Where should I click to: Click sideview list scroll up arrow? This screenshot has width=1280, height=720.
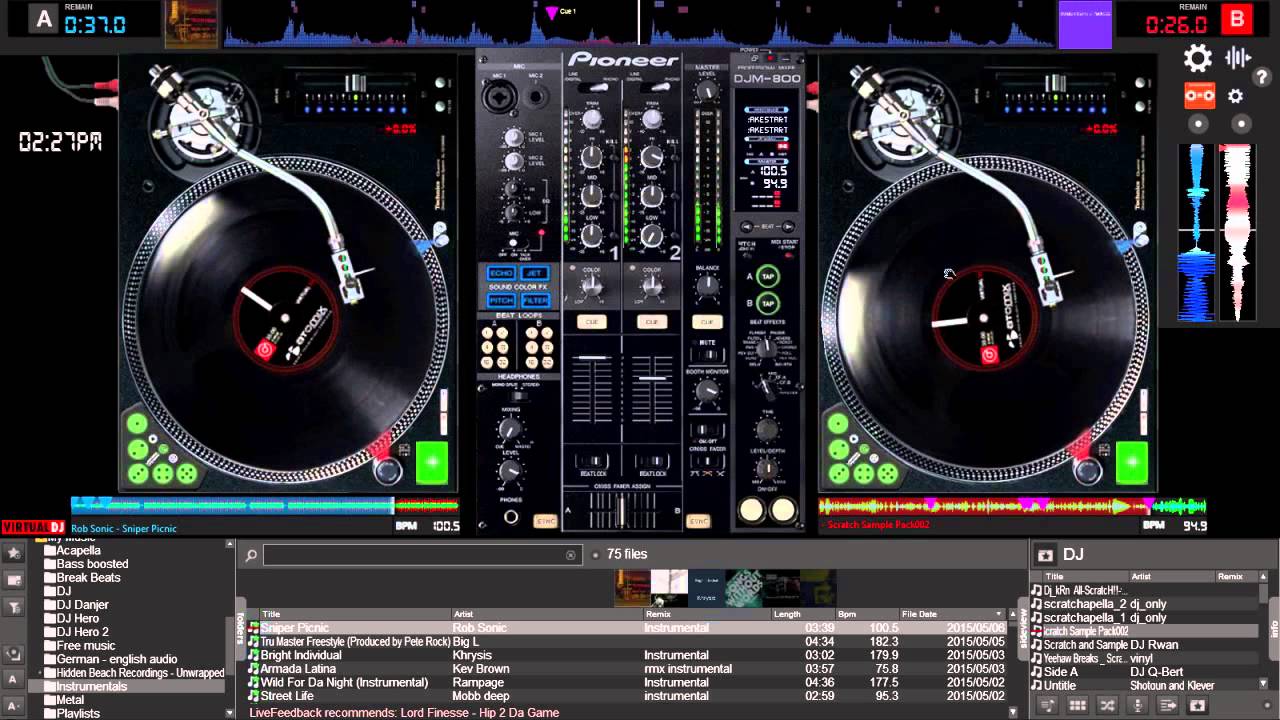point(1265,577)
